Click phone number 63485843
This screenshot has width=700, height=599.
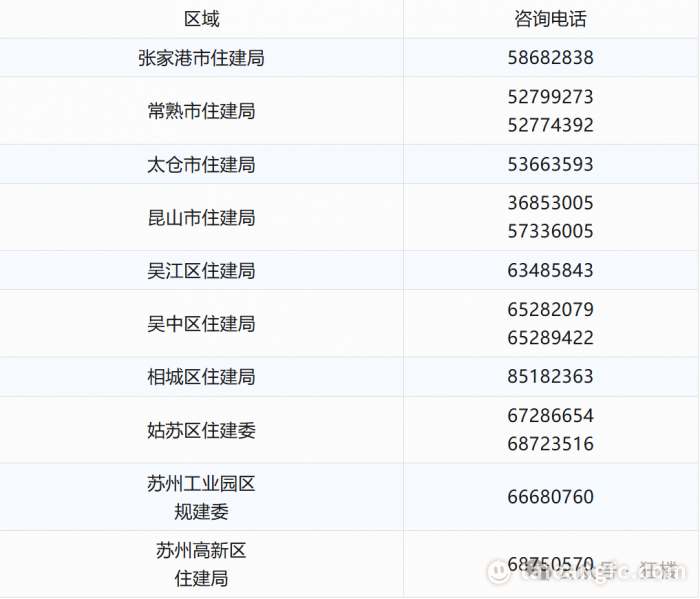coord(550,270)
